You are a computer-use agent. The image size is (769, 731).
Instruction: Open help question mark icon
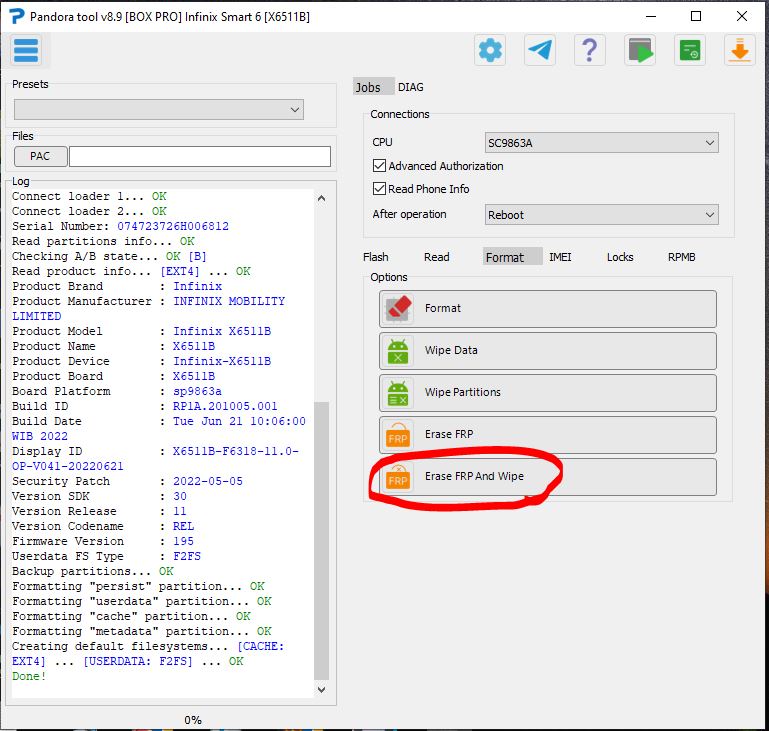click(590, 50)
